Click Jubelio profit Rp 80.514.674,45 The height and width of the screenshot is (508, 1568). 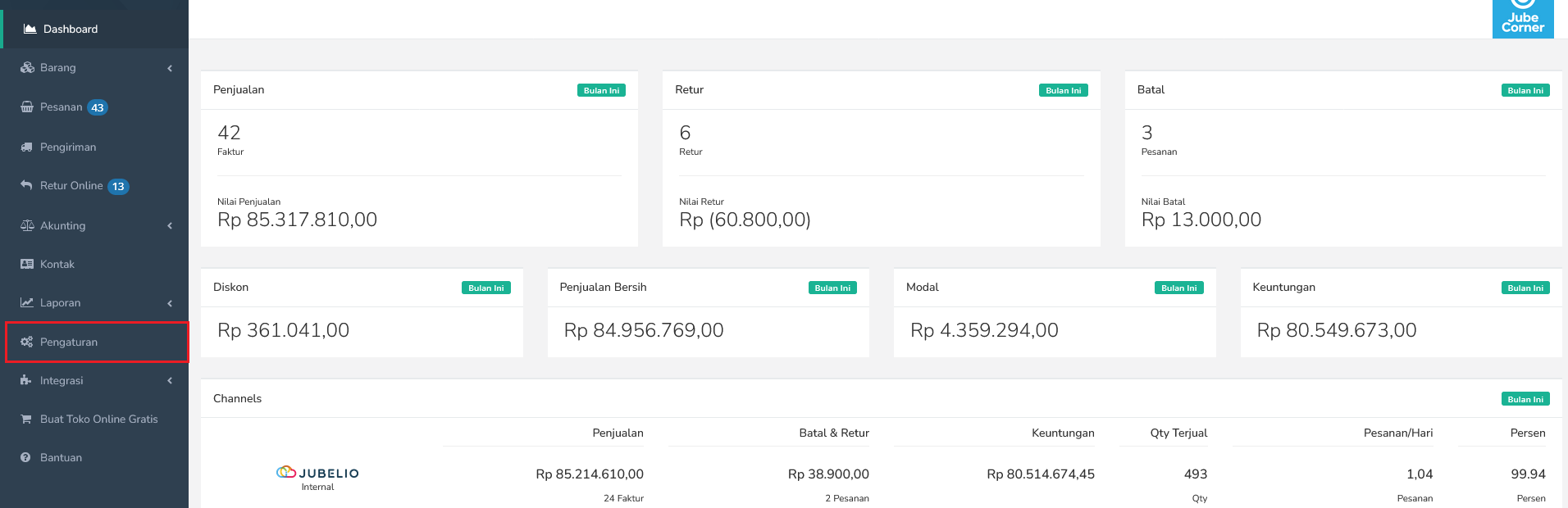[1041, 474]
